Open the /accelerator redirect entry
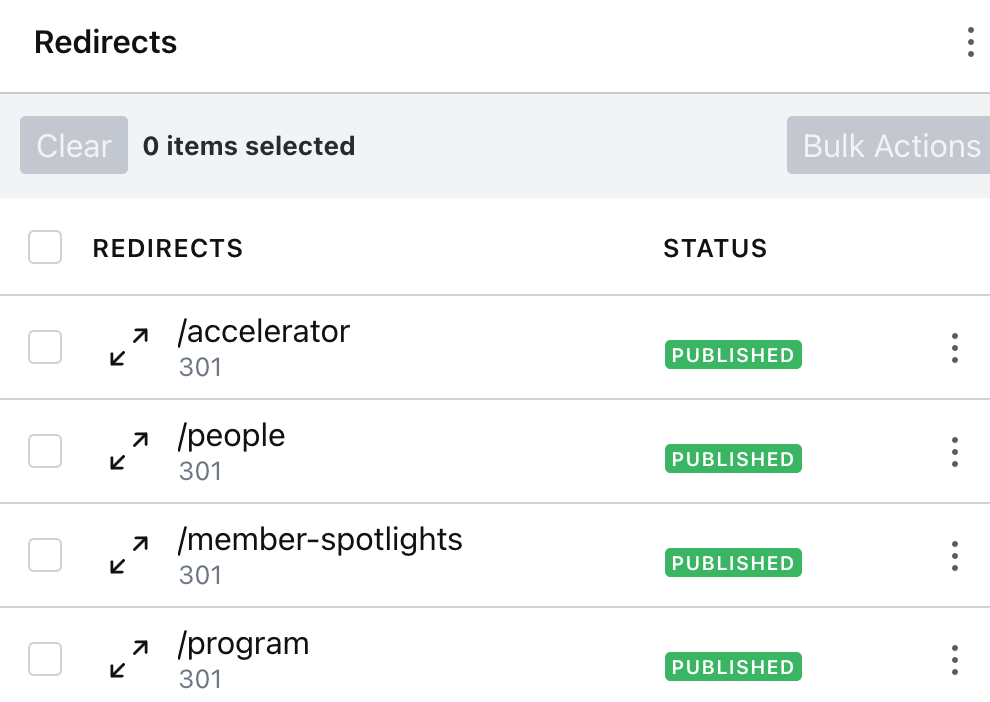This screenshot has height=702, width=990. point(264,331)
